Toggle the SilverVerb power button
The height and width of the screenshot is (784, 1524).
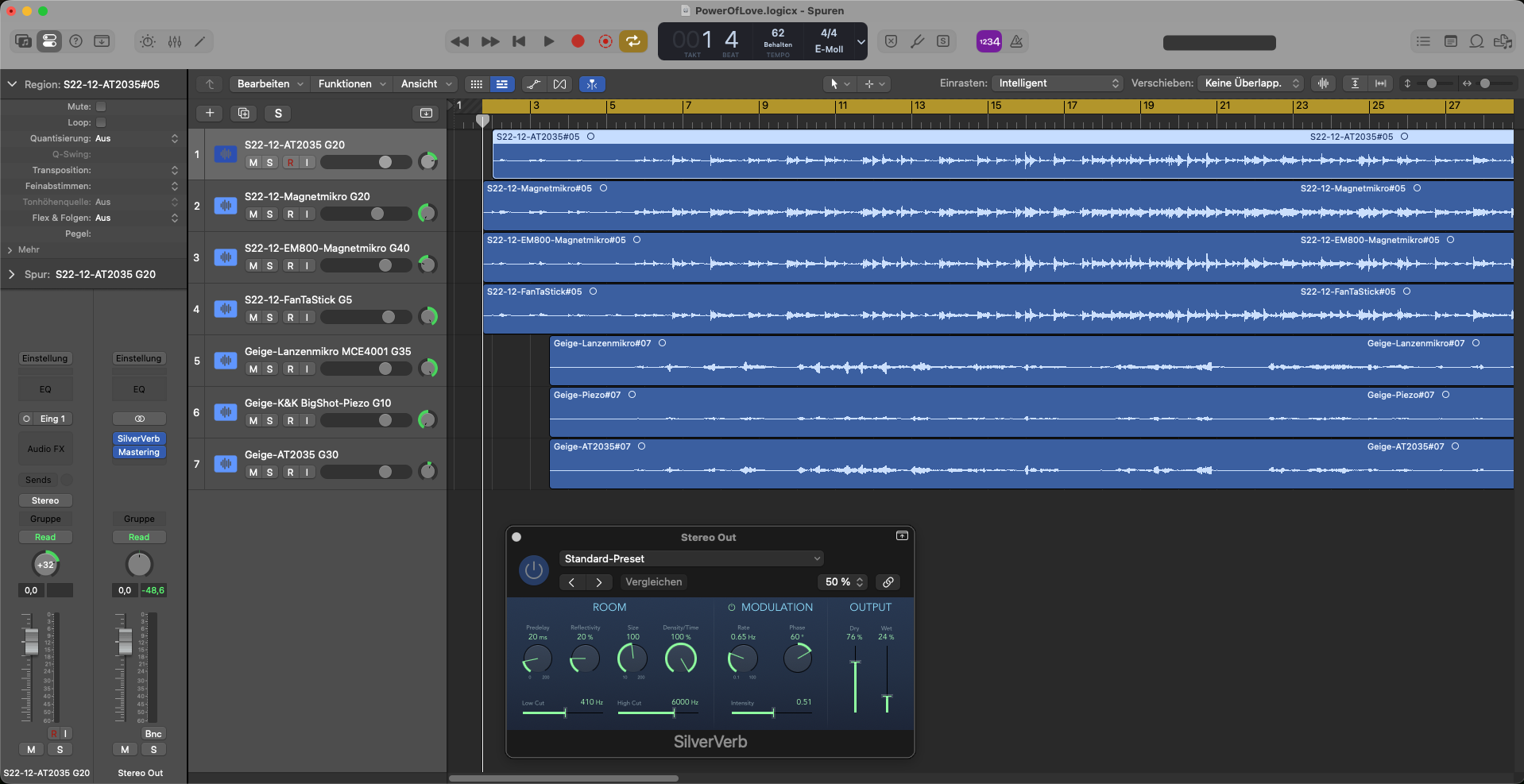(x=534, y=570)
